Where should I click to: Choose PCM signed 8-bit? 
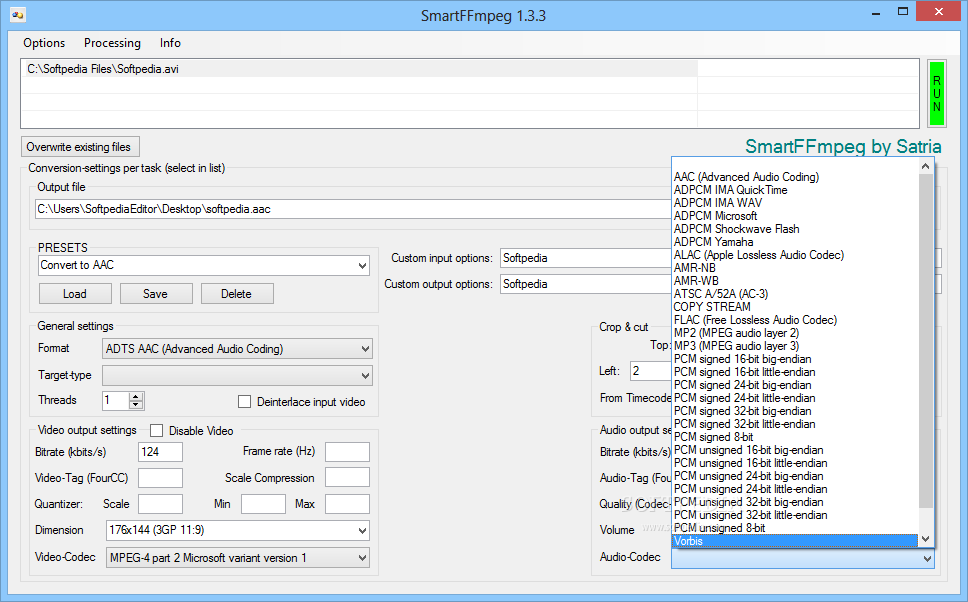click(795, 437)
